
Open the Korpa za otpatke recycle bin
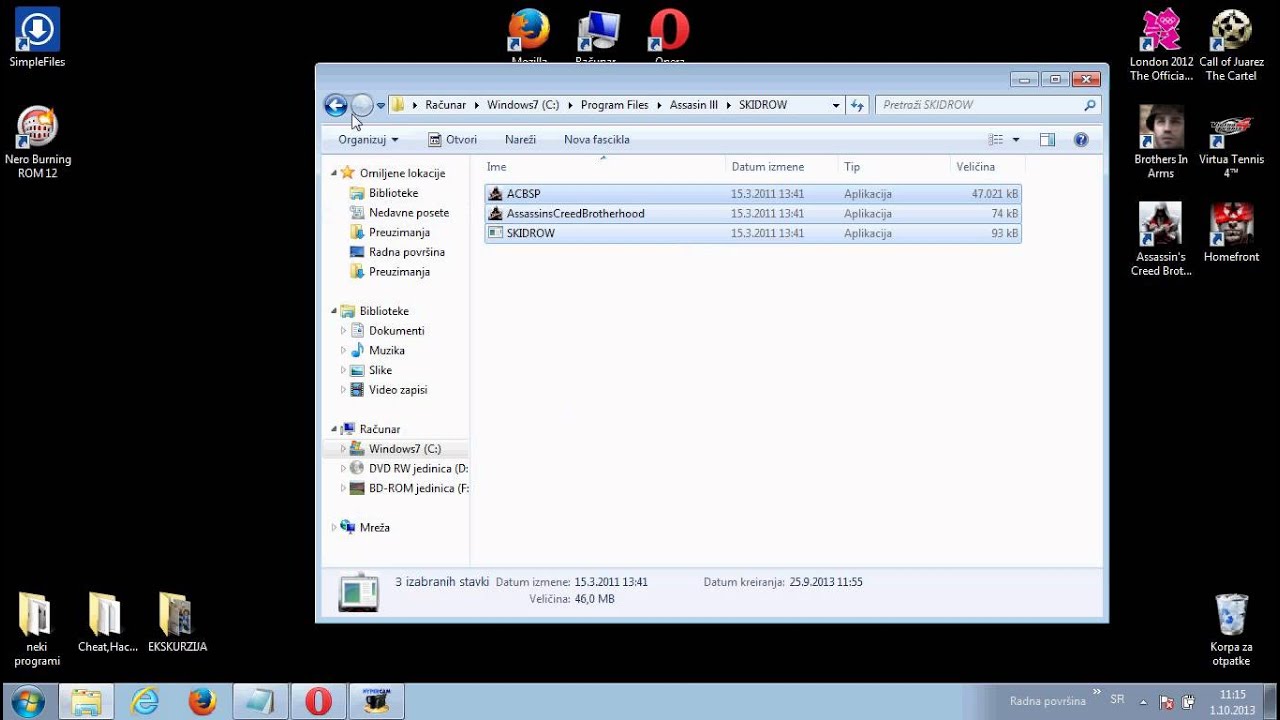pos(1231,630)
